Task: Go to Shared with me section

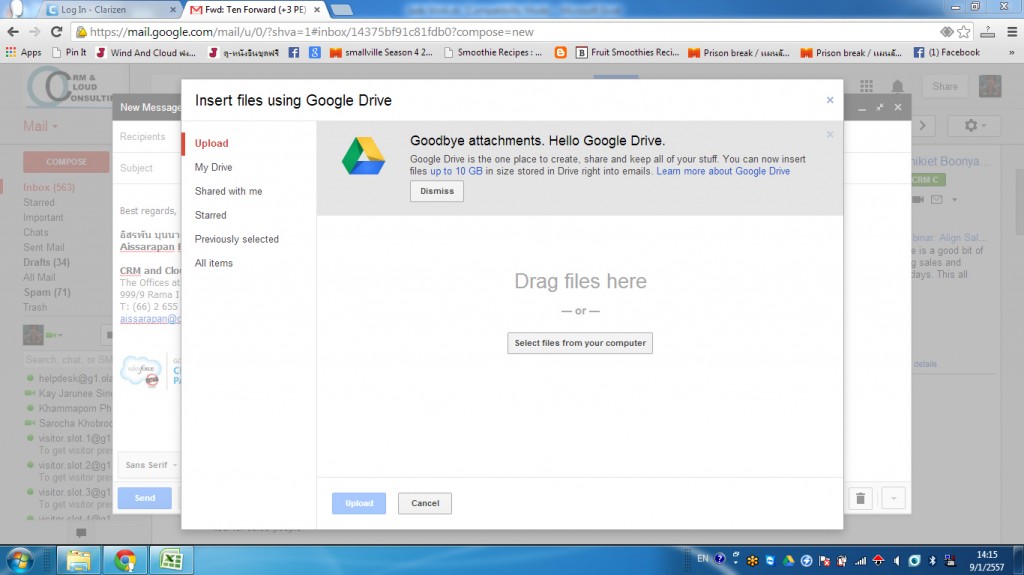Action: 228,191
